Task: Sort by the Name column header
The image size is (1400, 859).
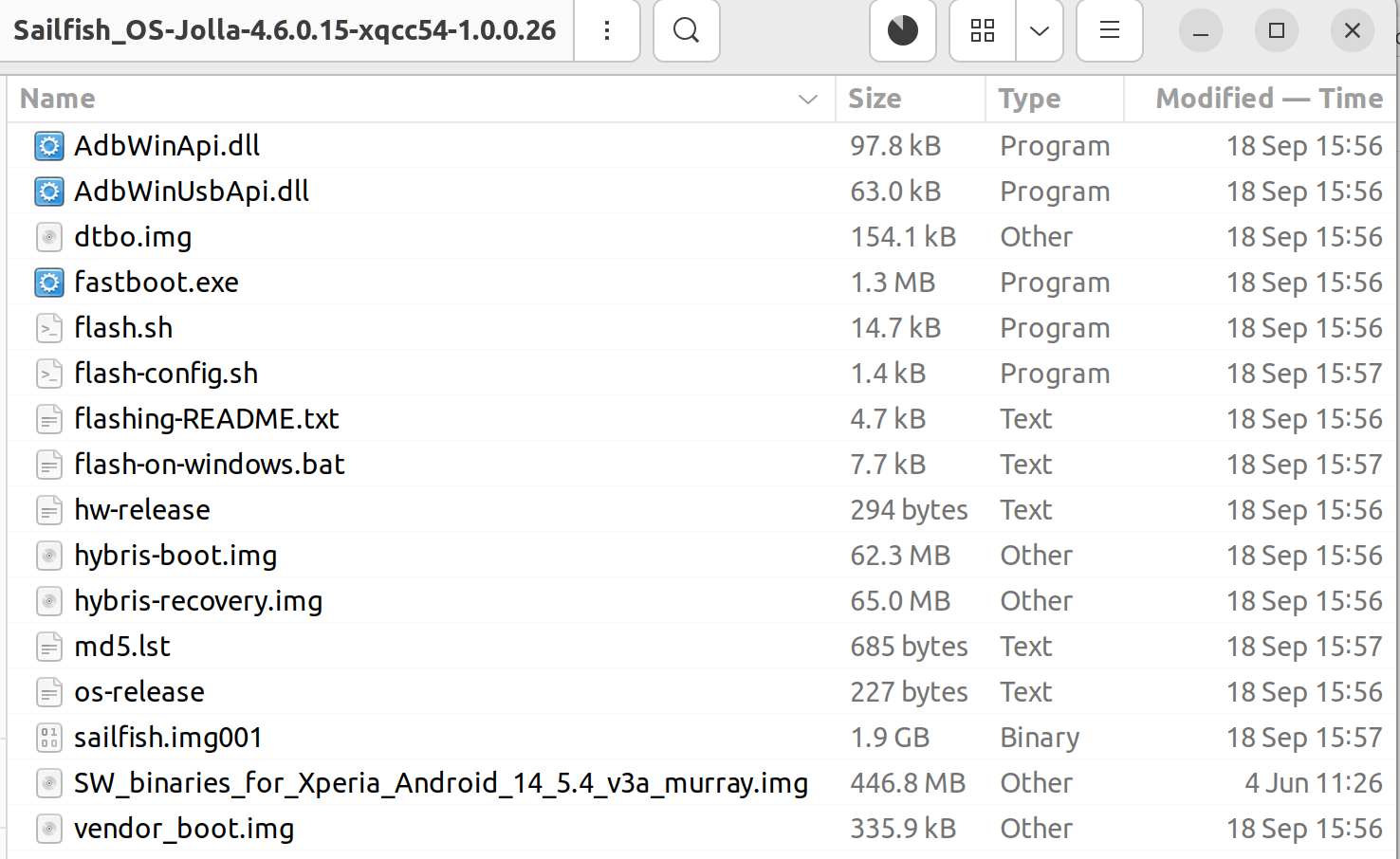Action: [x=421, y=99]
